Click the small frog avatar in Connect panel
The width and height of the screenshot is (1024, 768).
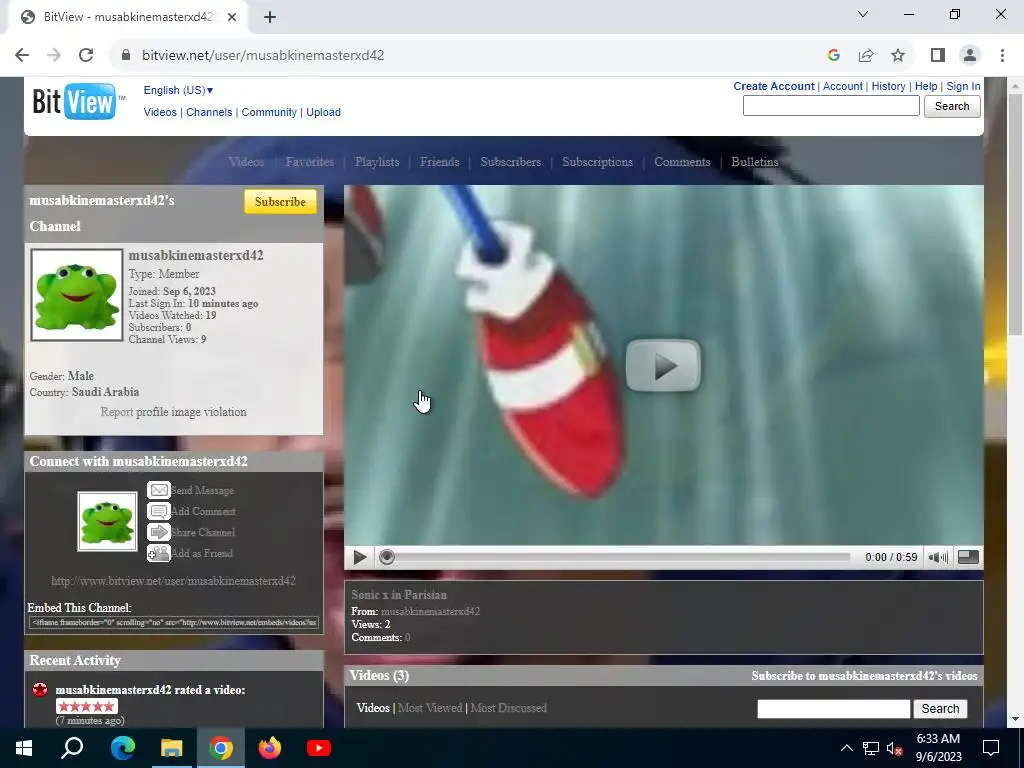[107, 521]
